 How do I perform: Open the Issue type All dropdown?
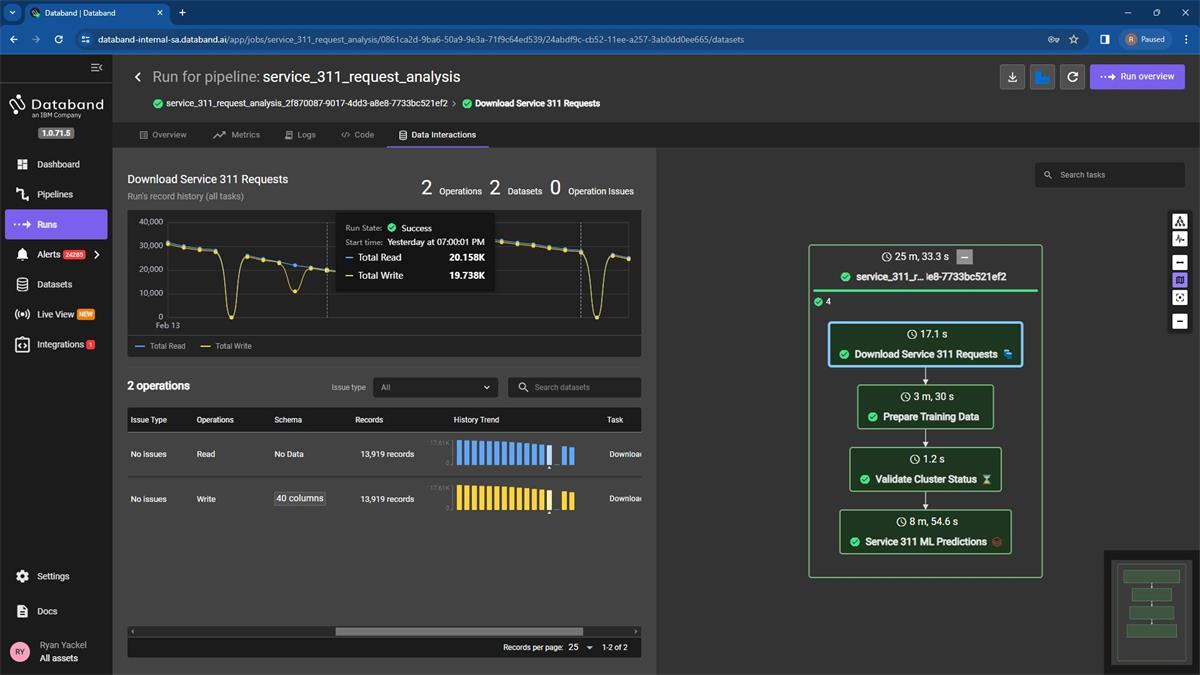point(435,387)
